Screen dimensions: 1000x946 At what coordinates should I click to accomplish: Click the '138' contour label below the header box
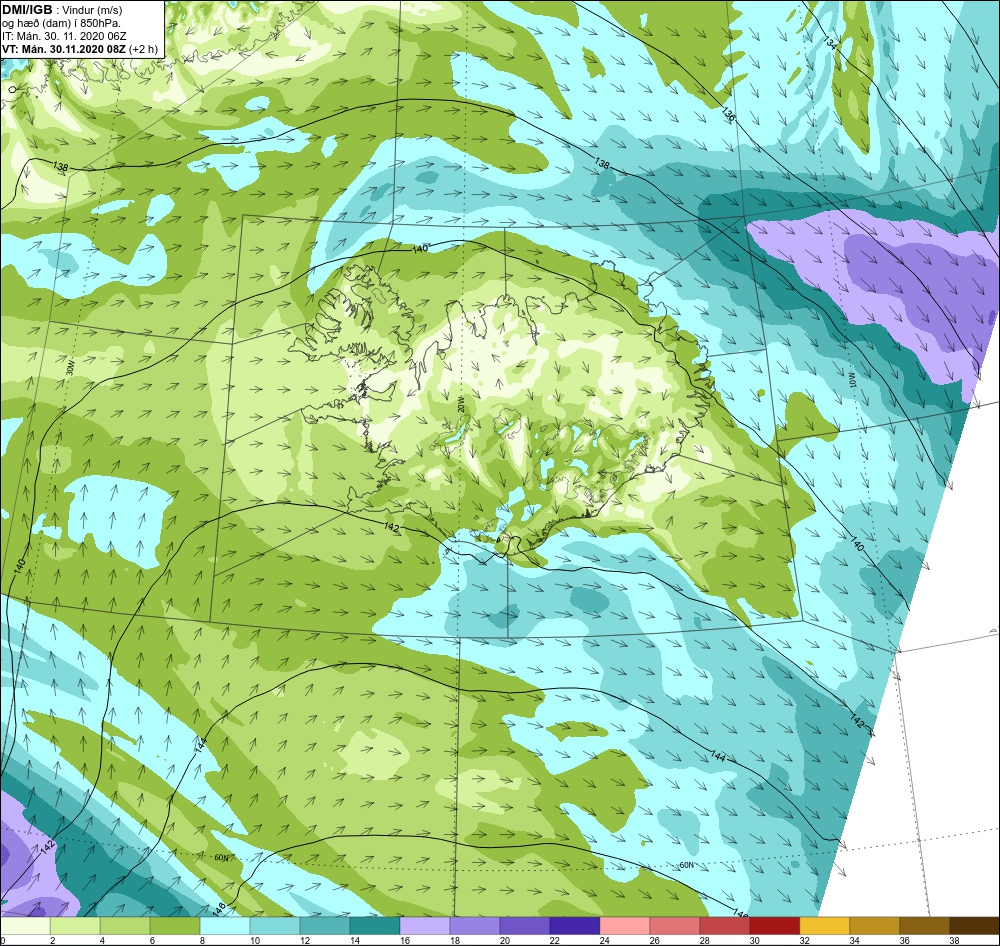[60, 167]
